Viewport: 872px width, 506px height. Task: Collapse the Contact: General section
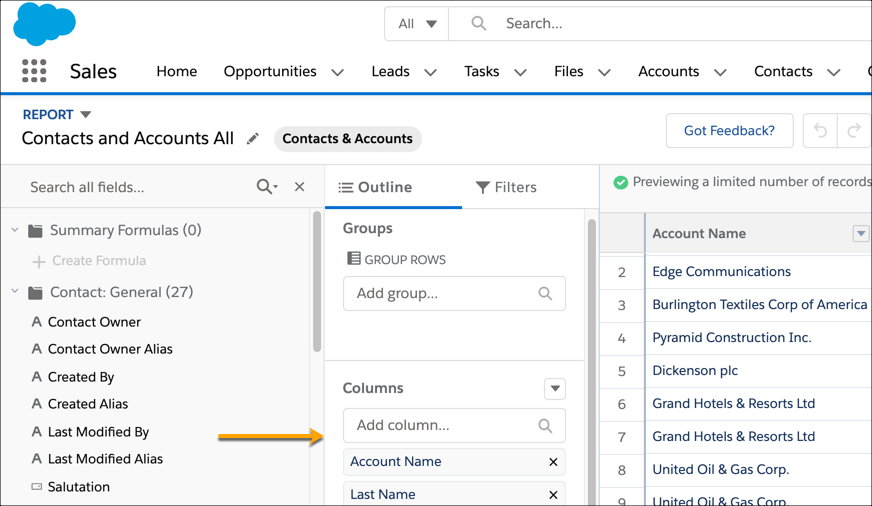point(15,291)
